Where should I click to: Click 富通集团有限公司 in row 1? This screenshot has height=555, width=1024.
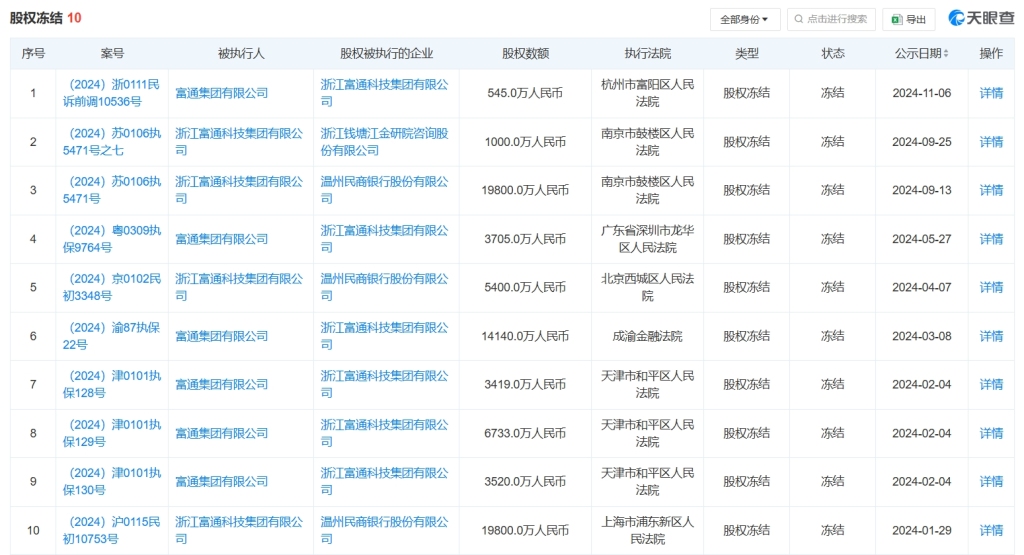point(221,93)
